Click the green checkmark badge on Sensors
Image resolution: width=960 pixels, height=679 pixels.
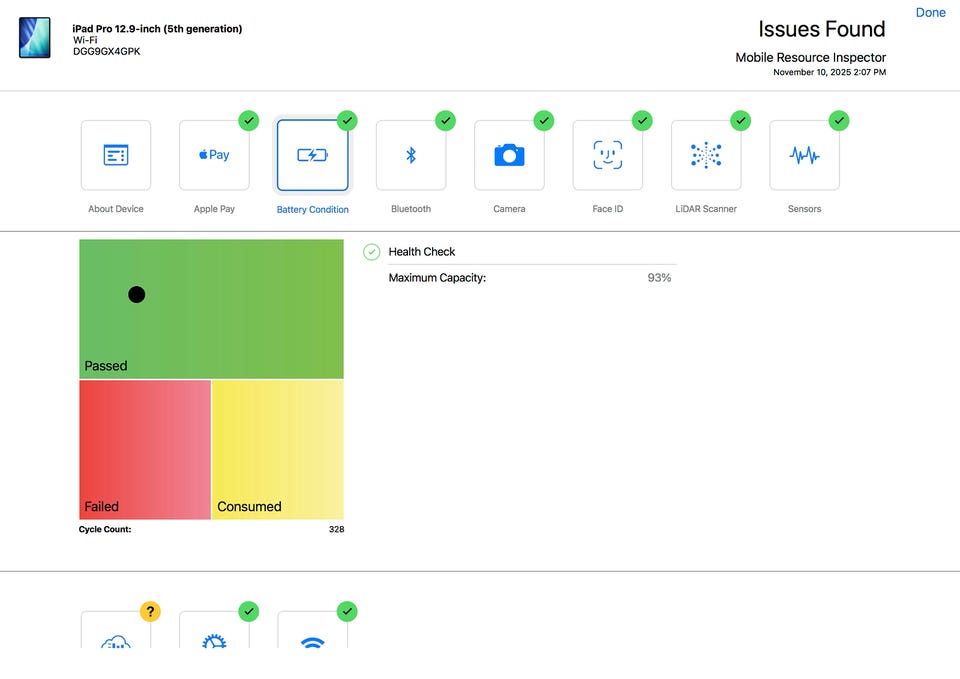click(839, 121)
